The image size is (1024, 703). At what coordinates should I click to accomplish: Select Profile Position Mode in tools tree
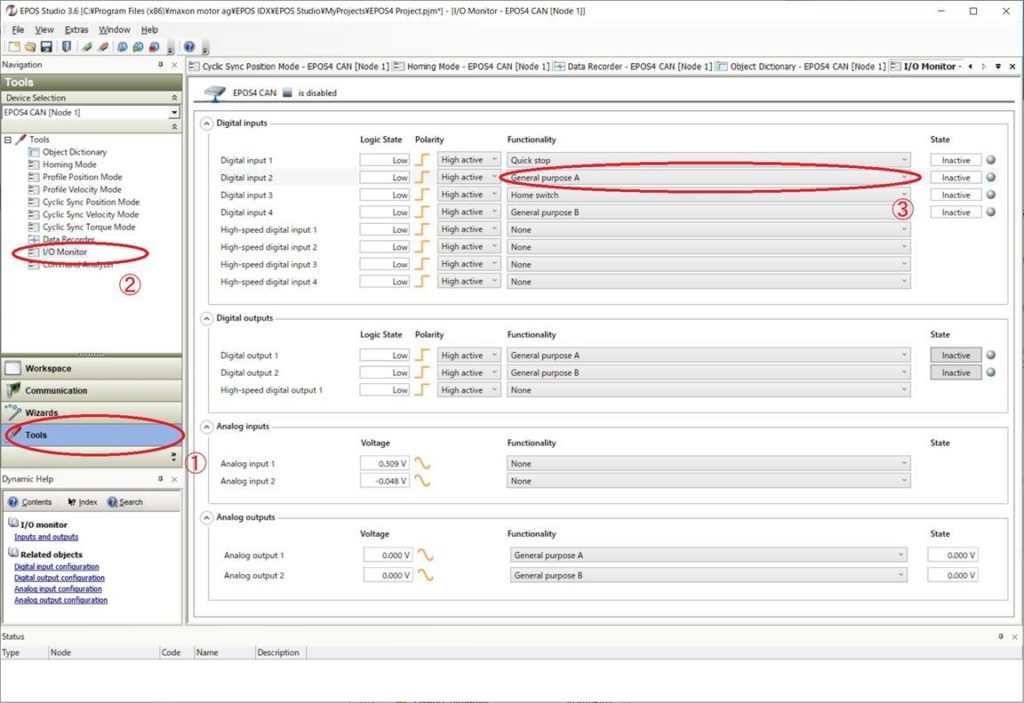[82, 177]
